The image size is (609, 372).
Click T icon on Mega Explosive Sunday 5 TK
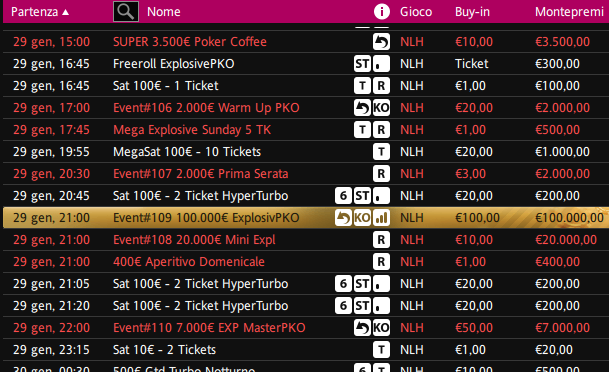[362, 130]
